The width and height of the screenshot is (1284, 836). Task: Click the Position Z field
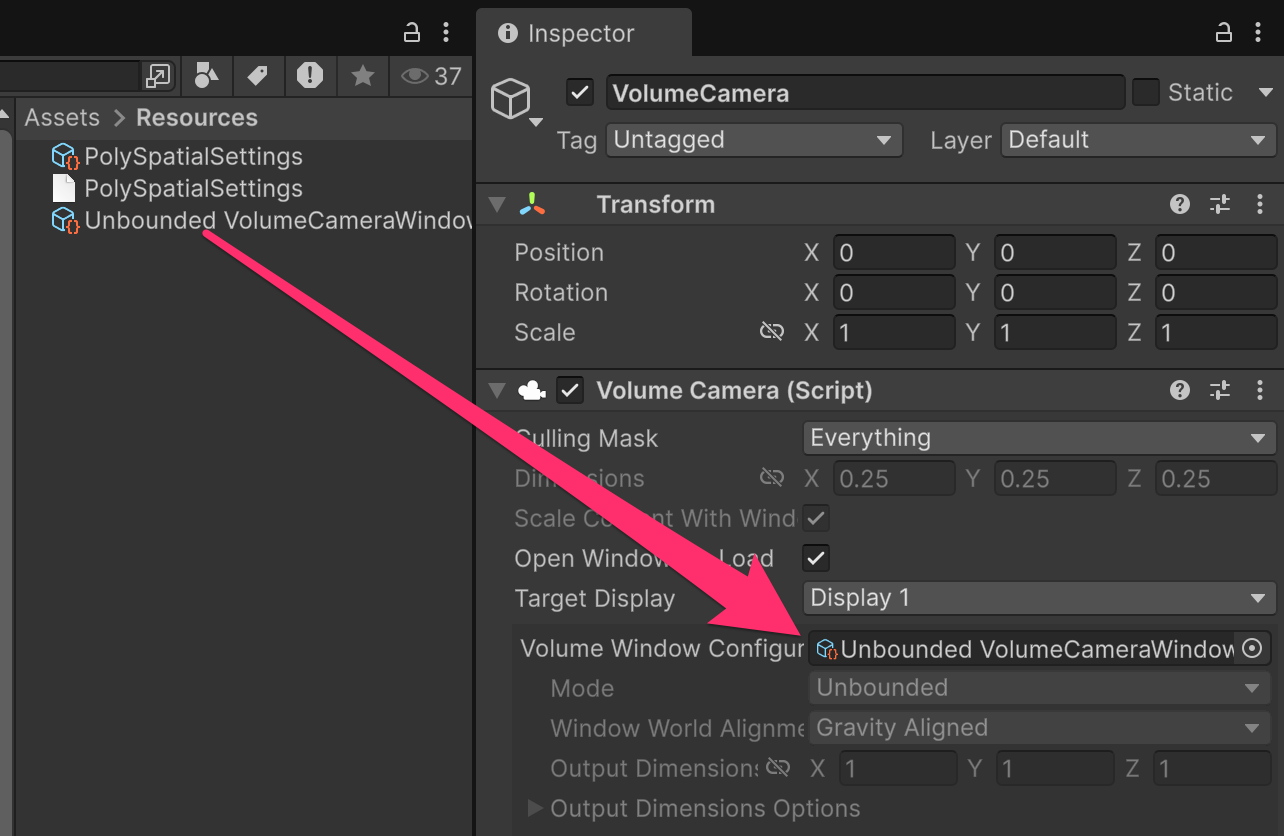(1216, 252)
